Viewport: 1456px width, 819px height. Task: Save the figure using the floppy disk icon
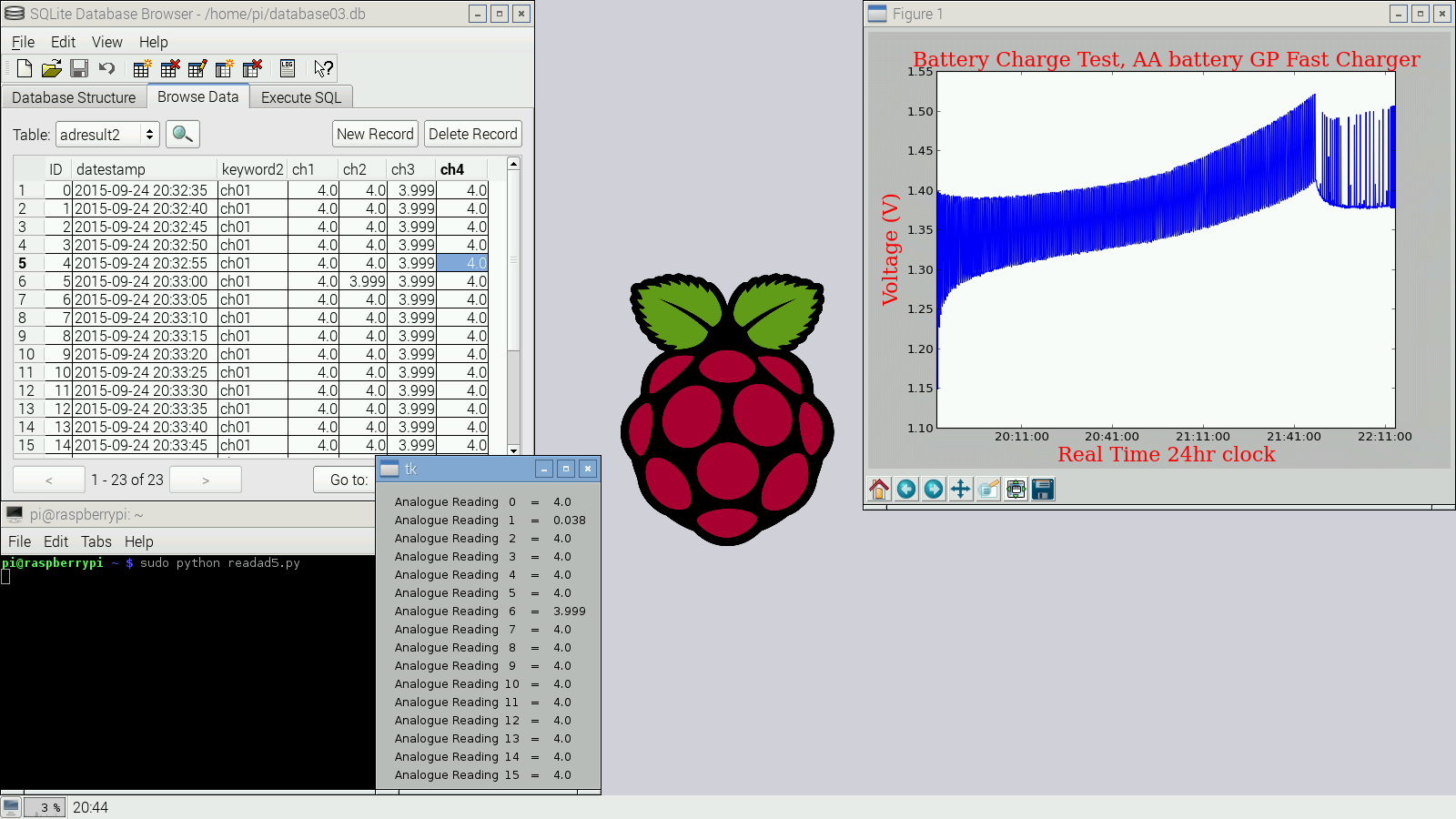click(x=1043, y=489)
